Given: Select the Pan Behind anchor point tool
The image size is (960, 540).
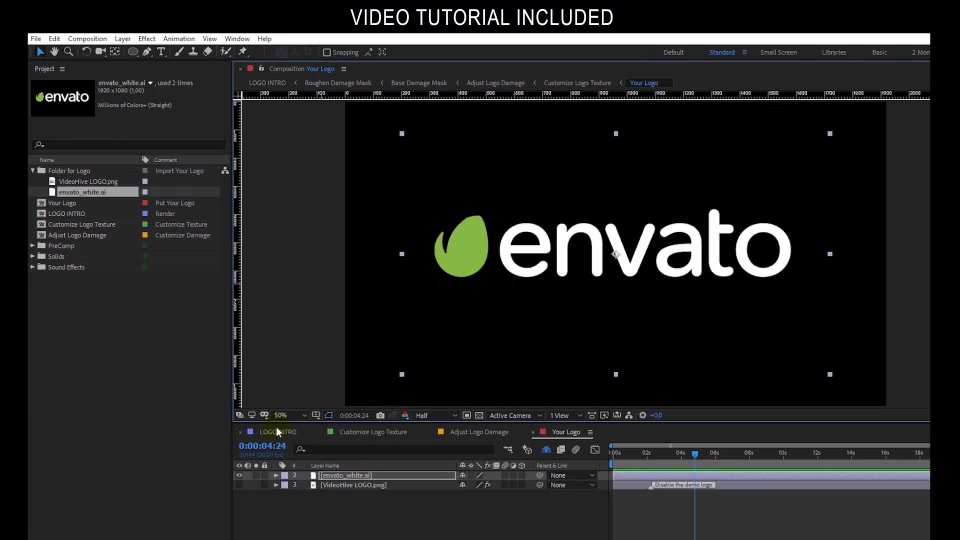Looking at the screenshot, I should point(114,52).
